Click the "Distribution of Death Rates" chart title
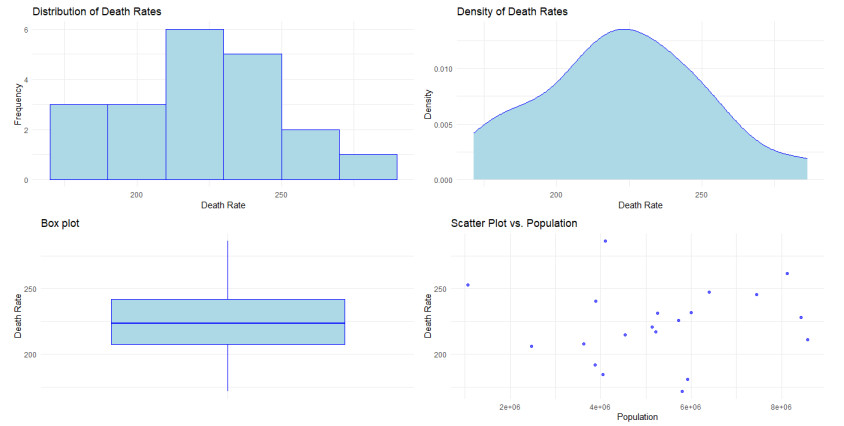Viewport: 844px width, 426px height. [x=96, y=11]
